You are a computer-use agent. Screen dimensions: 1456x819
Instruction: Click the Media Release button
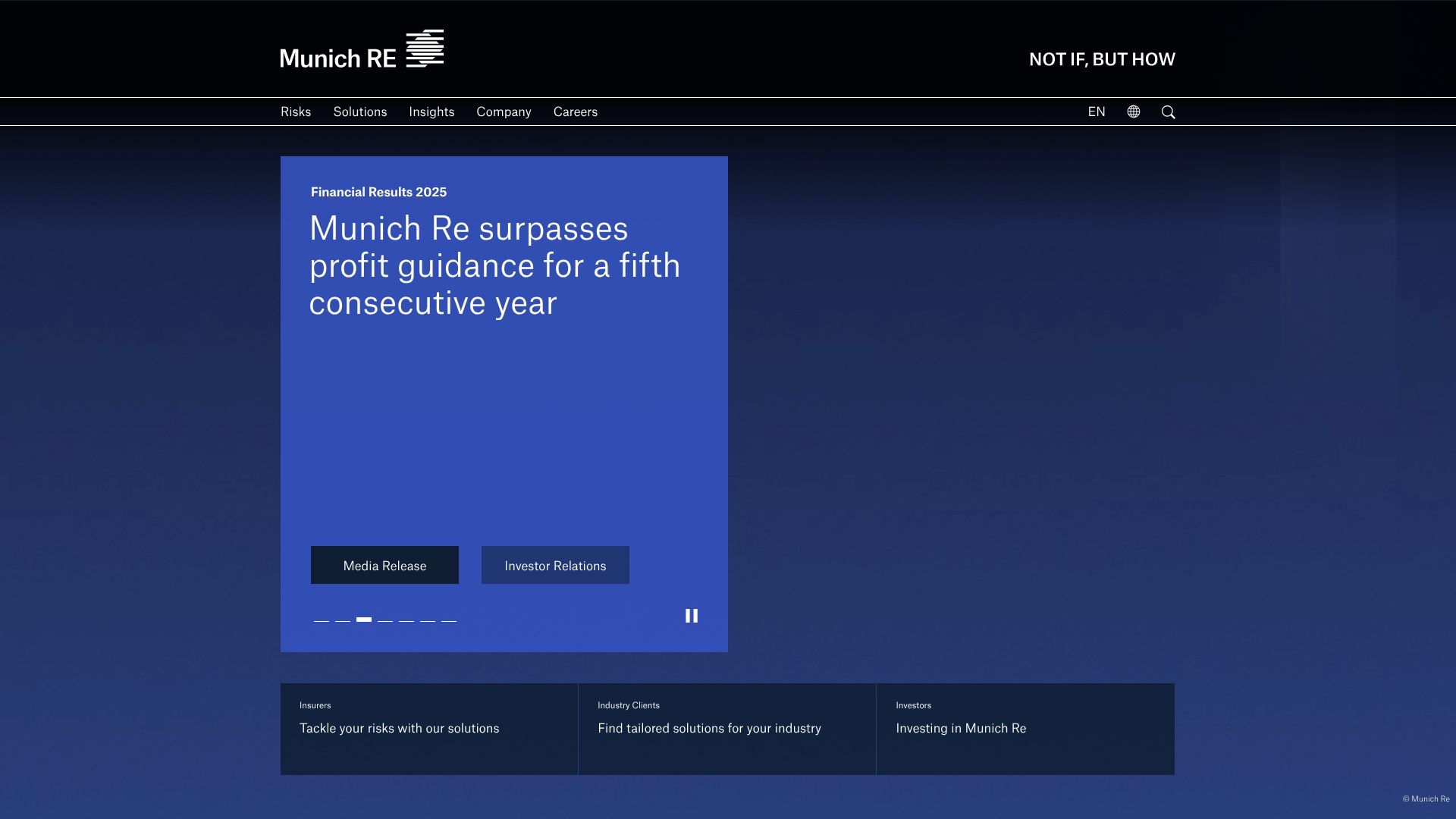coord(384,565)
